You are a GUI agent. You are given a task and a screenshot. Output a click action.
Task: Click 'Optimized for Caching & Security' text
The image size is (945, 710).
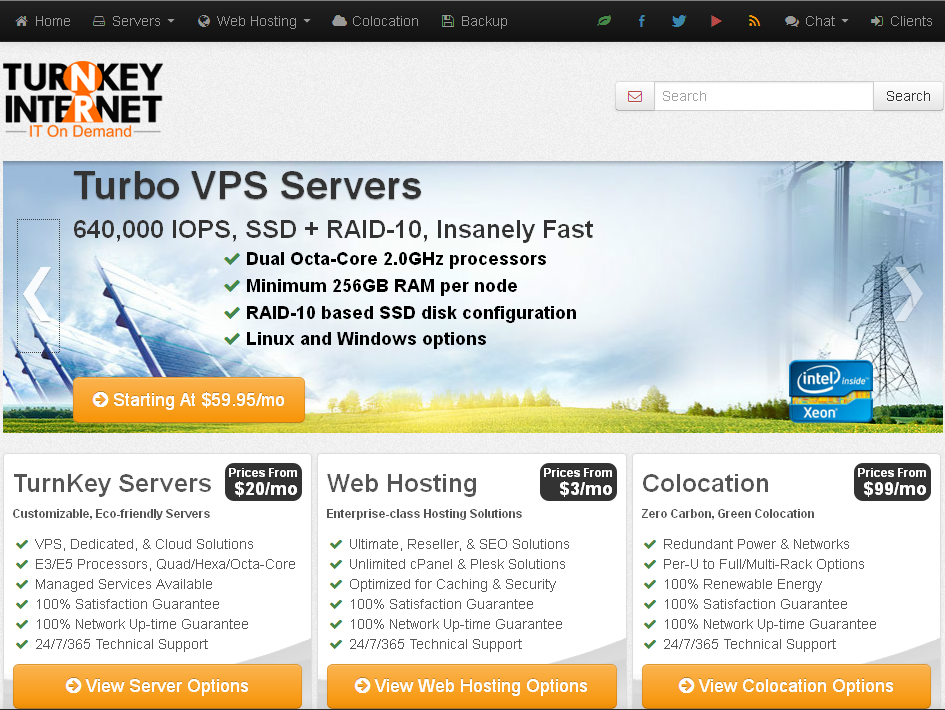(453, 584)
